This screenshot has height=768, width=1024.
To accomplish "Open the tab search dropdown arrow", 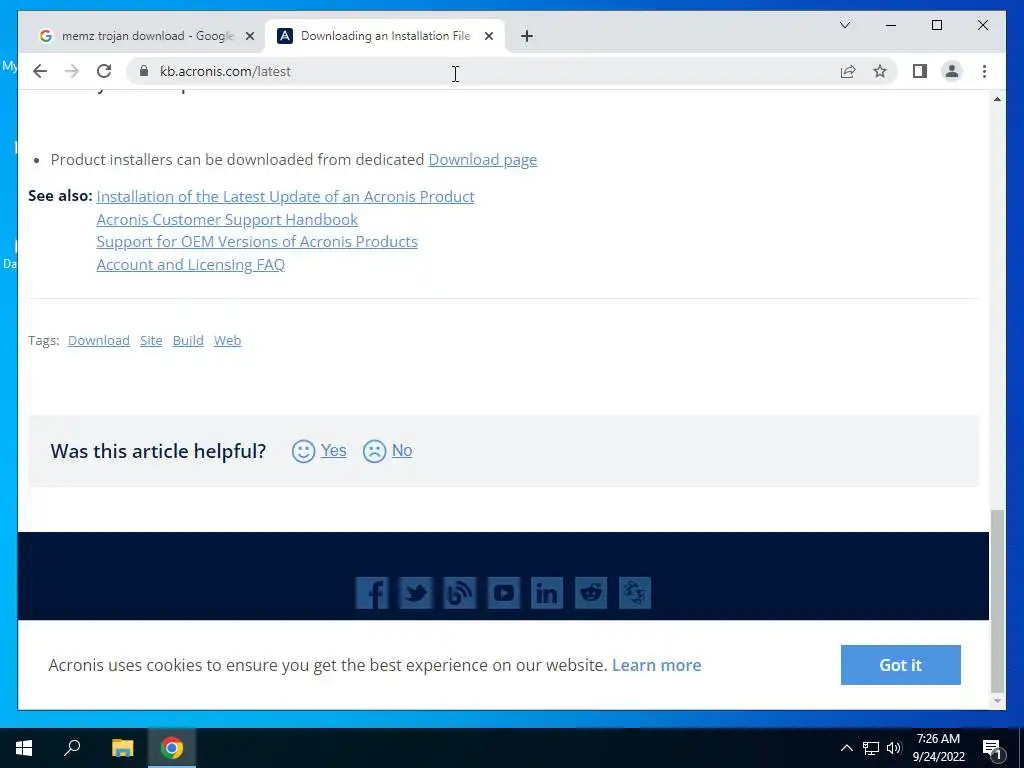I will 845,25.
